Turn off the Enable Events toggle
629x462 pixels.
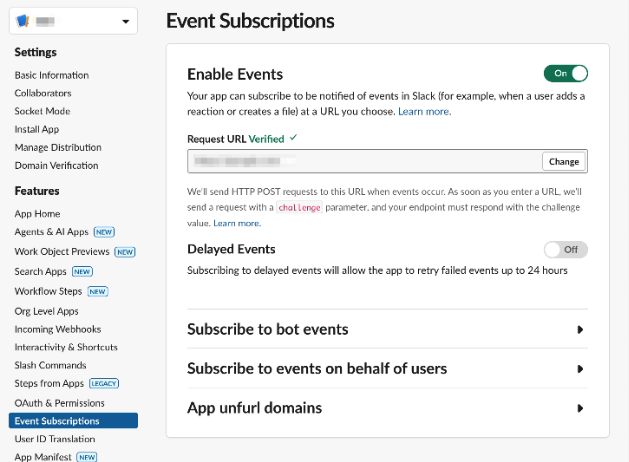(566, 73)
